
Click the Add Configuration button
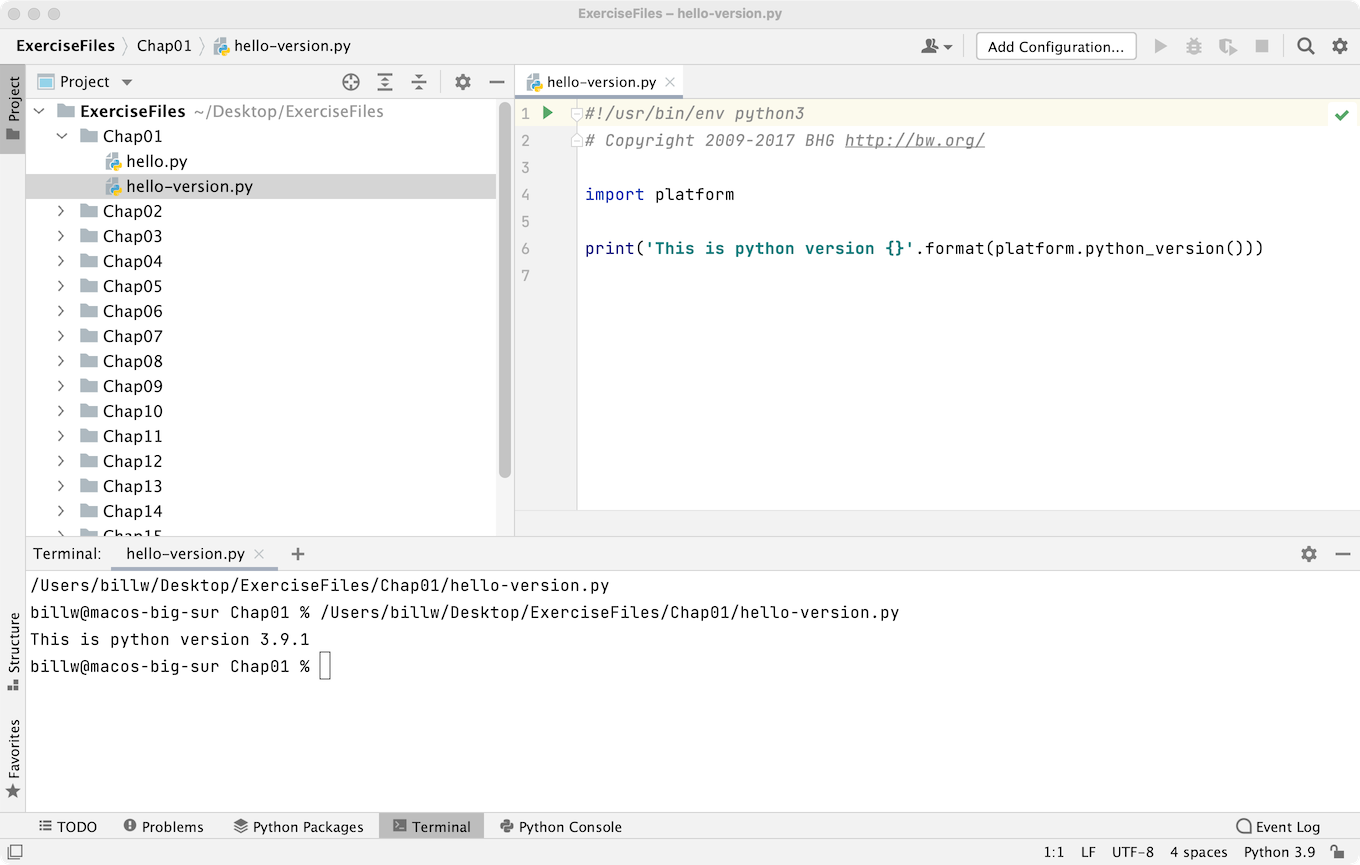1056,46
